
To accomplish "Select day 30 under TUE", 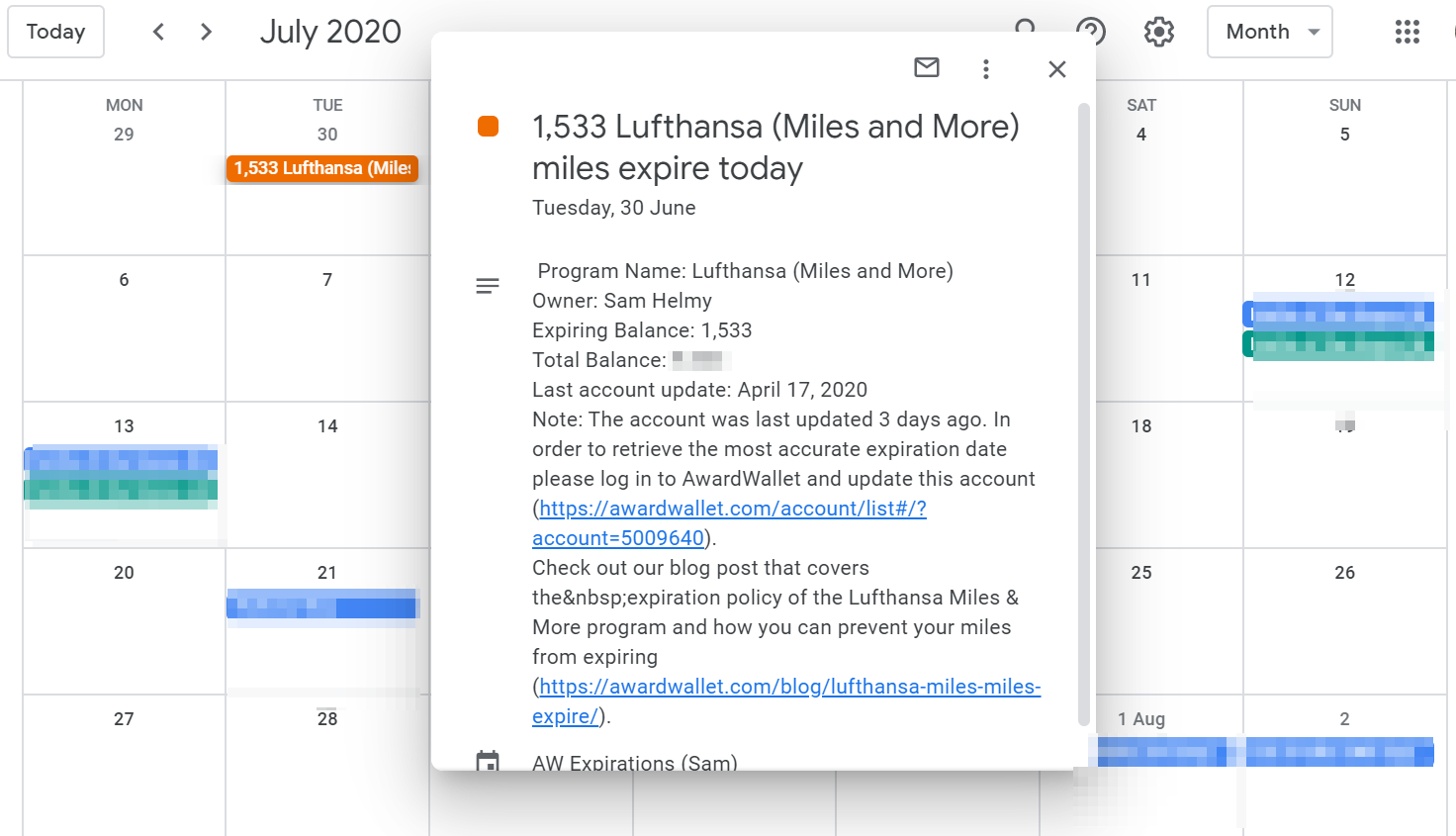I will (x=327, y=135).
